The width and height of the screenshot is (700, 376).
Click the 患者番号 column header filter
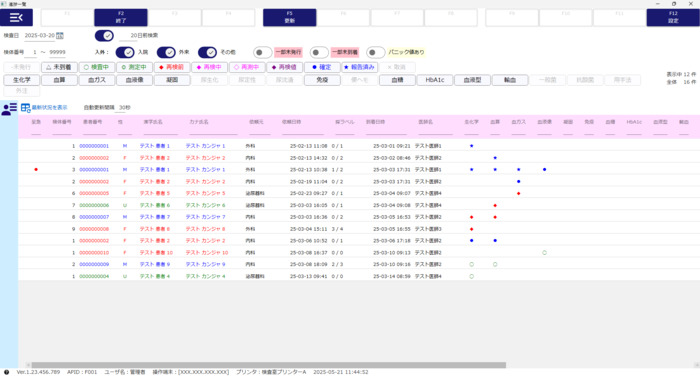coord(95,133)
